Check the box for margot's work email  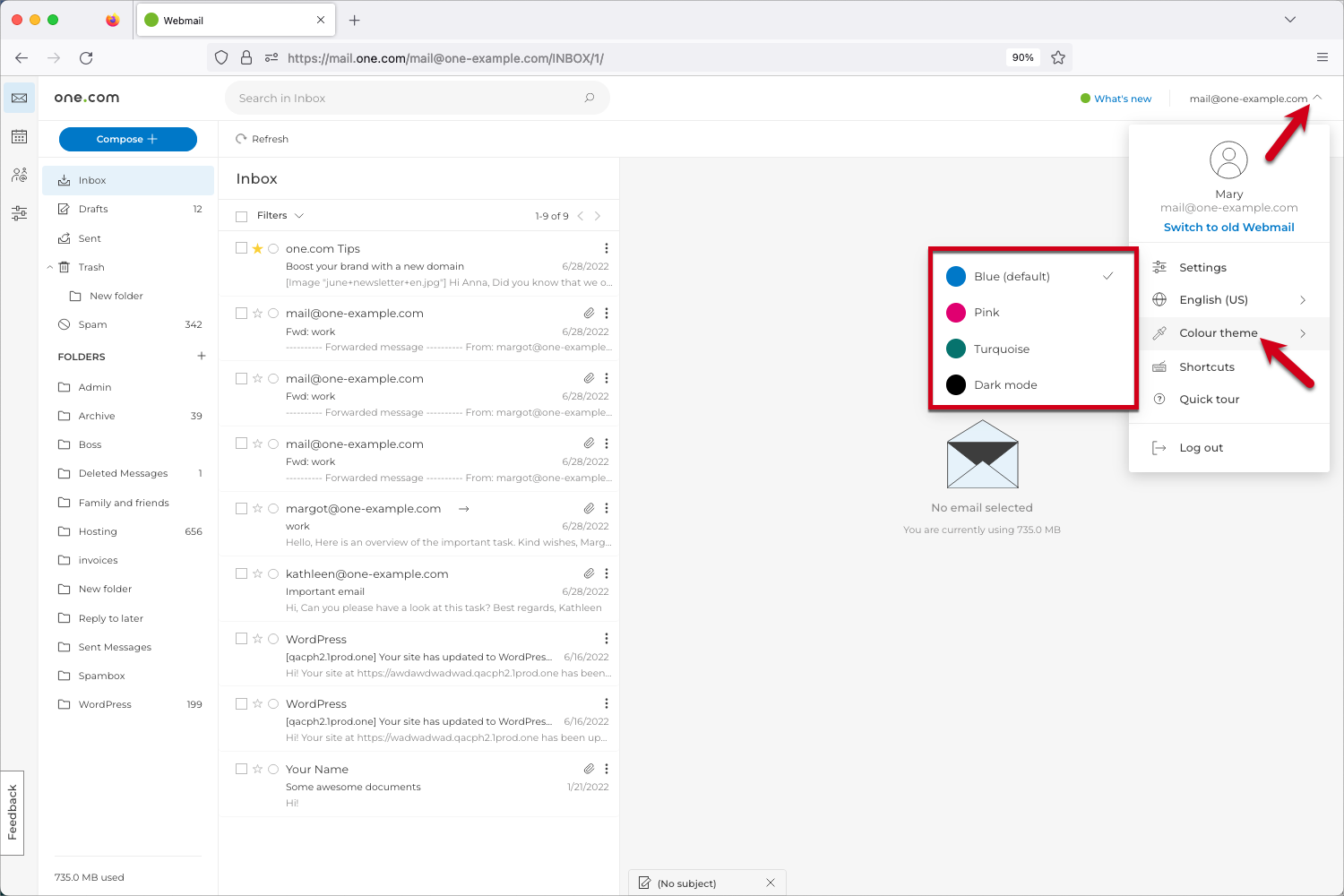point(241,508)
